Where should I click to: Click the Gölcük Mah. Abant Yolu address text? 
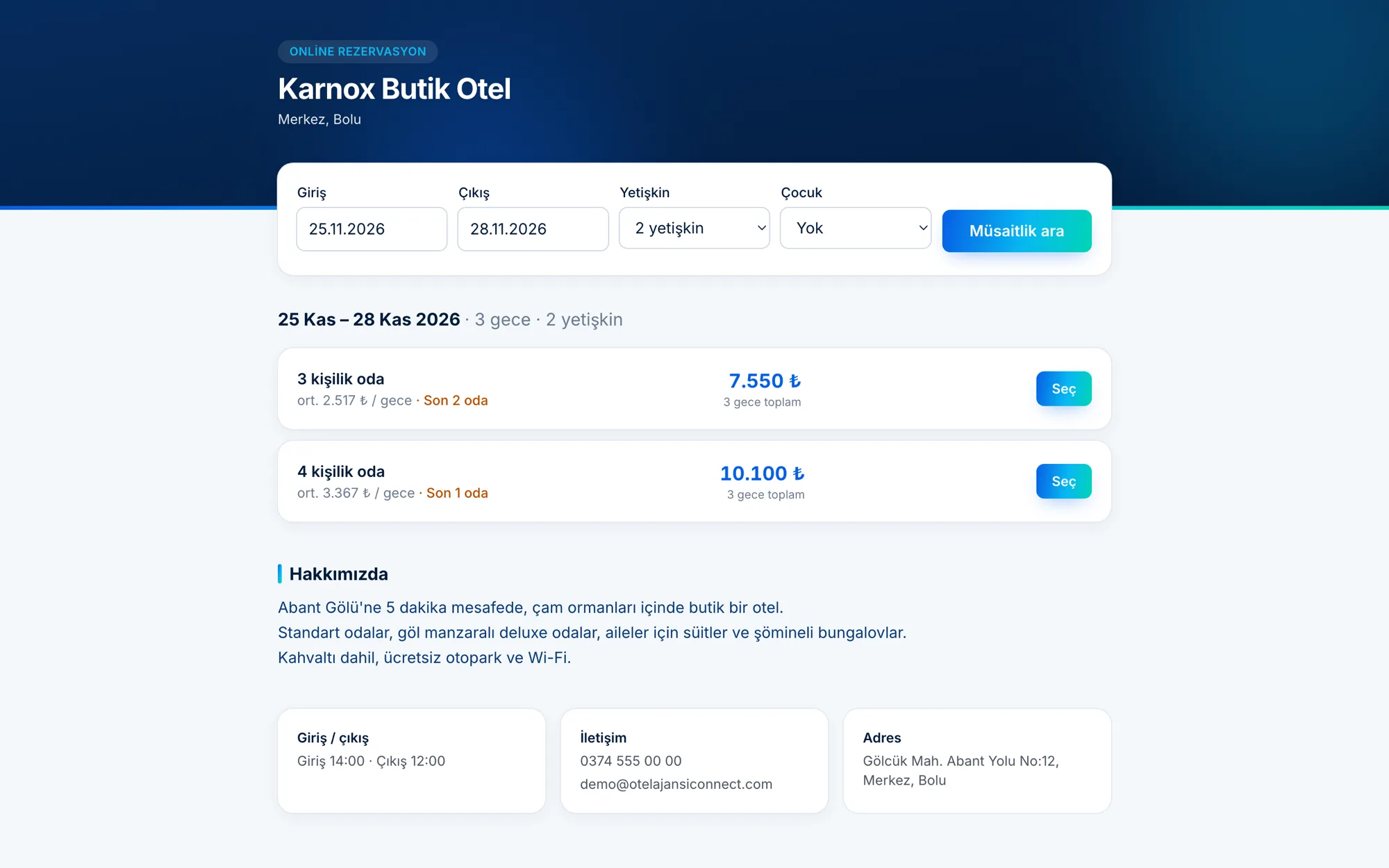pyautogui.click(x=960, y=771)
